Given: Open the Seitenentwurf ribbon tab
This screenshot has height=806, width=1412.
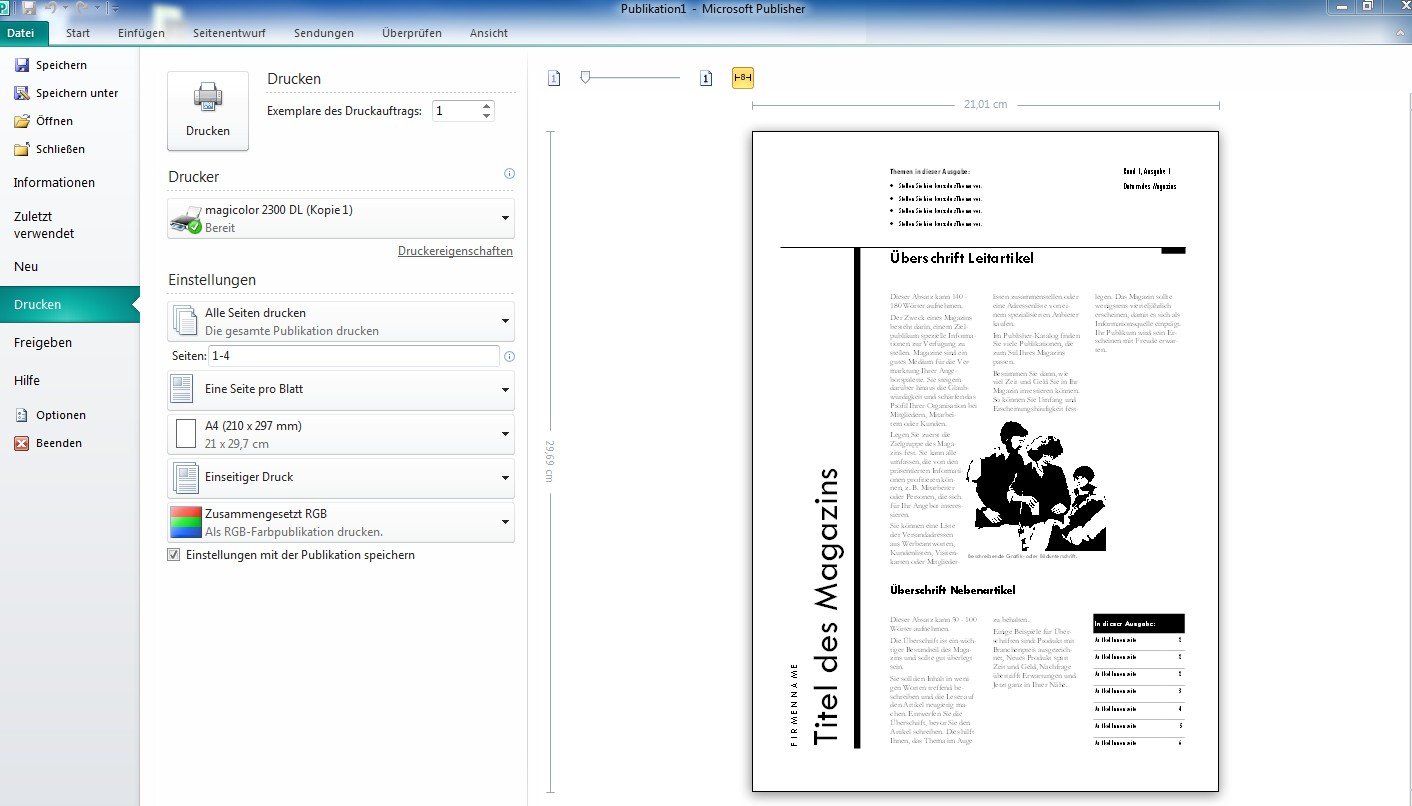Looking at the screenshot, I should point(229,33).
